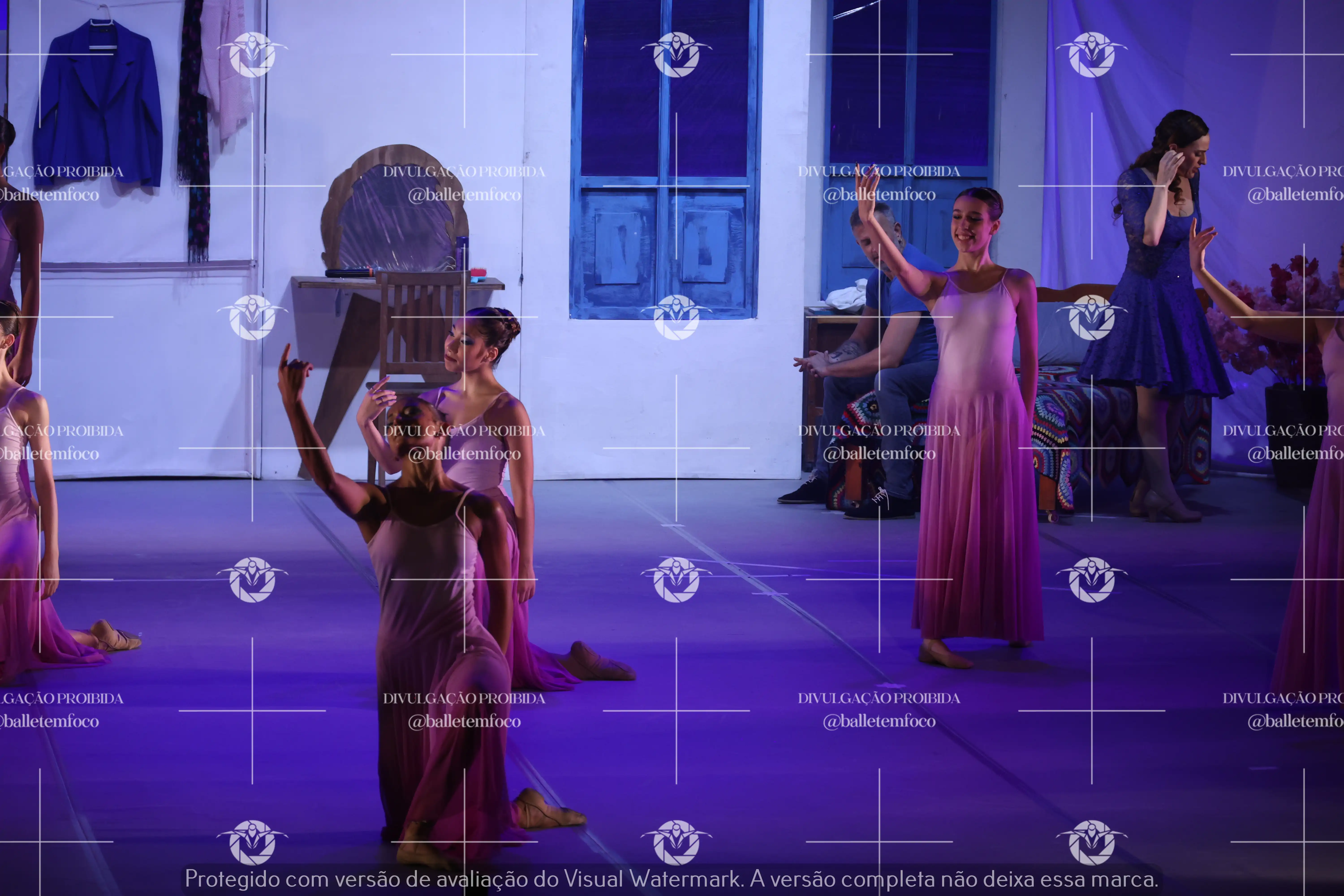The width and height of the screenshot is (1344, 896).
Task: Click the @balletemfoco text over the oval mirror
Action: [x=464, y=195]
